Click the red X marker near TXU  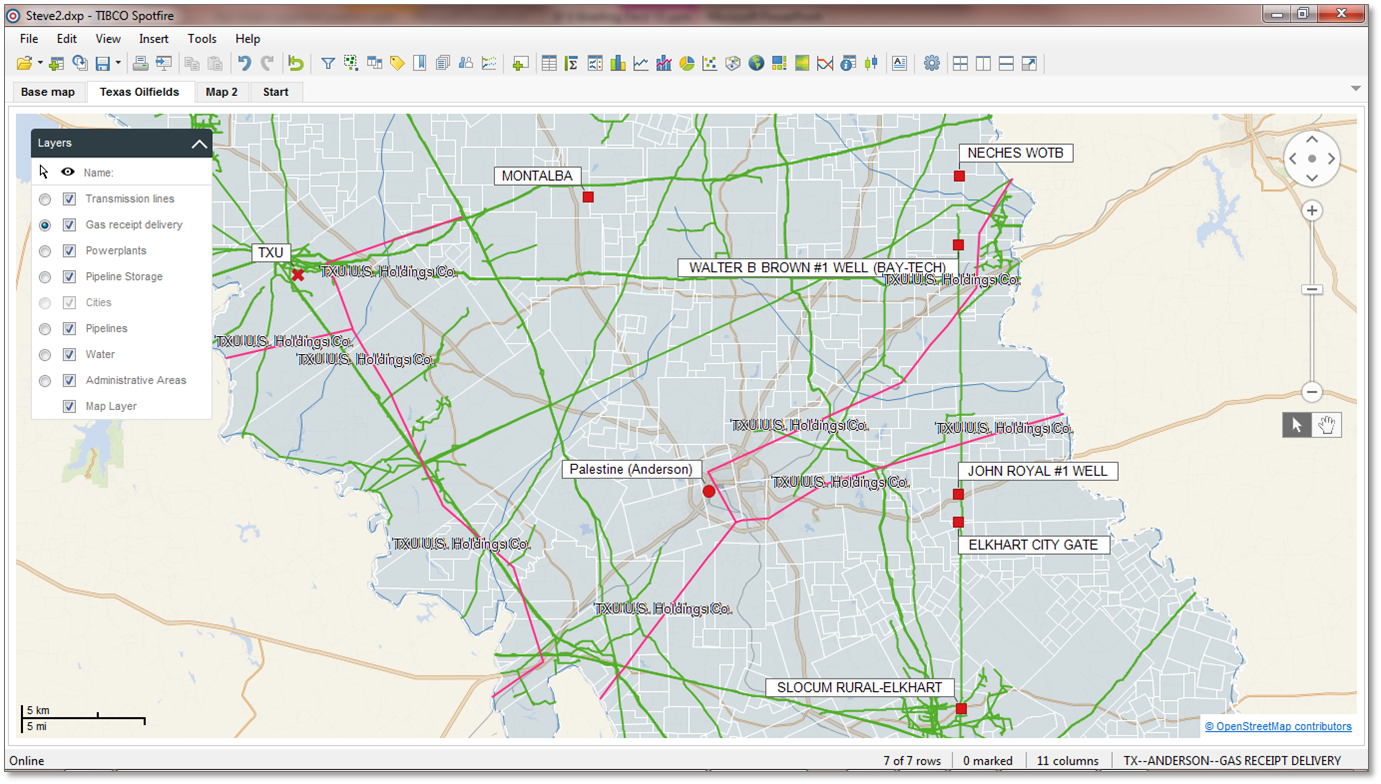[x=297, y=274]
